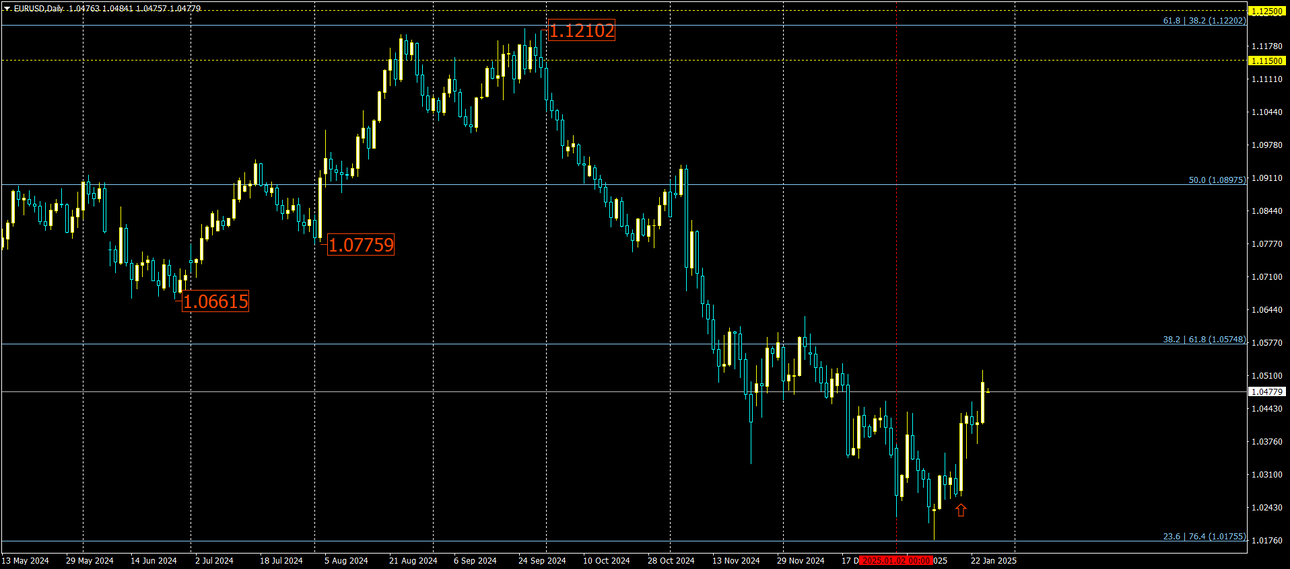Select the 1.06615 price label on chart
This screenshot has width=1290, height=569.
(215, 301)
